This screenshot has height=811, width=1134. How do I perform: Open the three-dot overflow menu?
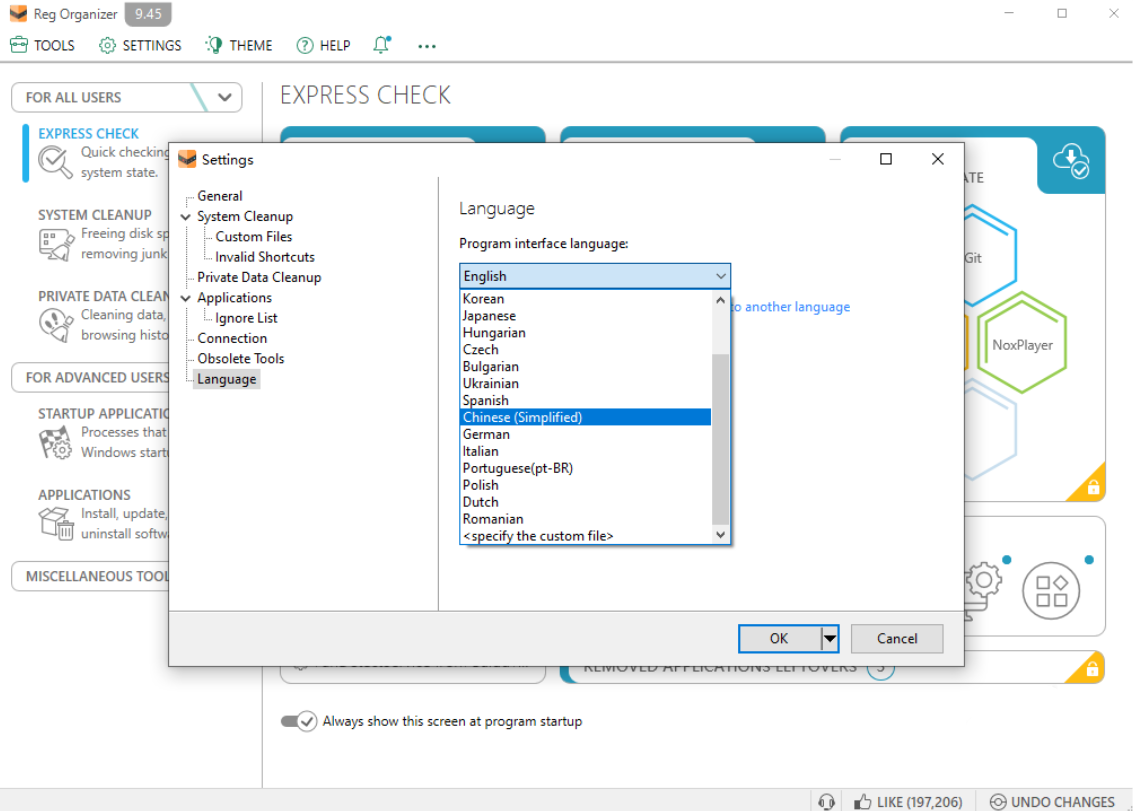coord(427,46)
